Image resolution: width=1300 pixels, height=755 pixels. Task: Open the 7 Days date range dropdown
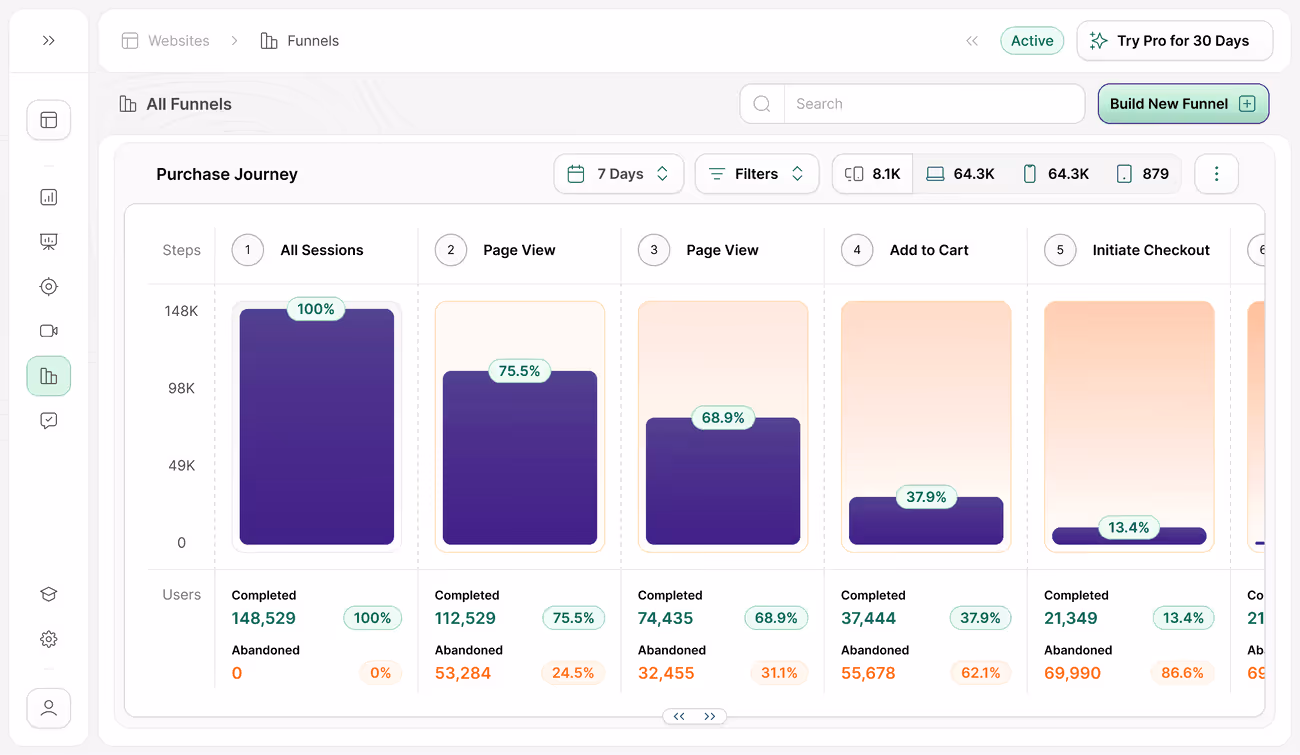click(618, 173)
